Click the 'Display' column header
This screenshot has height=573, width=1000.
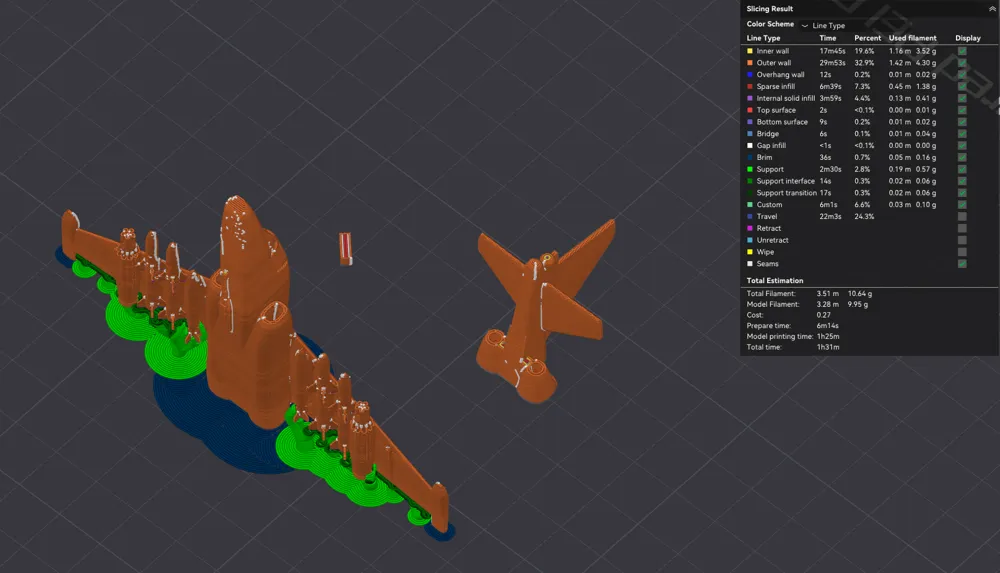pyautogui.click(x=967, y=38)
